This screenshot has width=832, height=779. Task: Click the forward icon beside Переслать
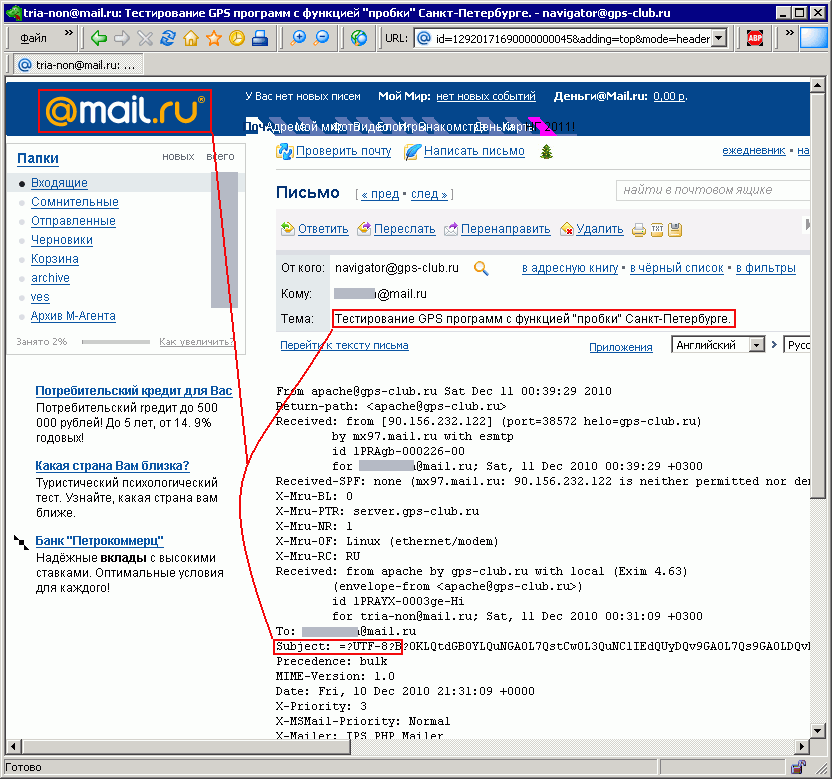[x=364, y=229]
